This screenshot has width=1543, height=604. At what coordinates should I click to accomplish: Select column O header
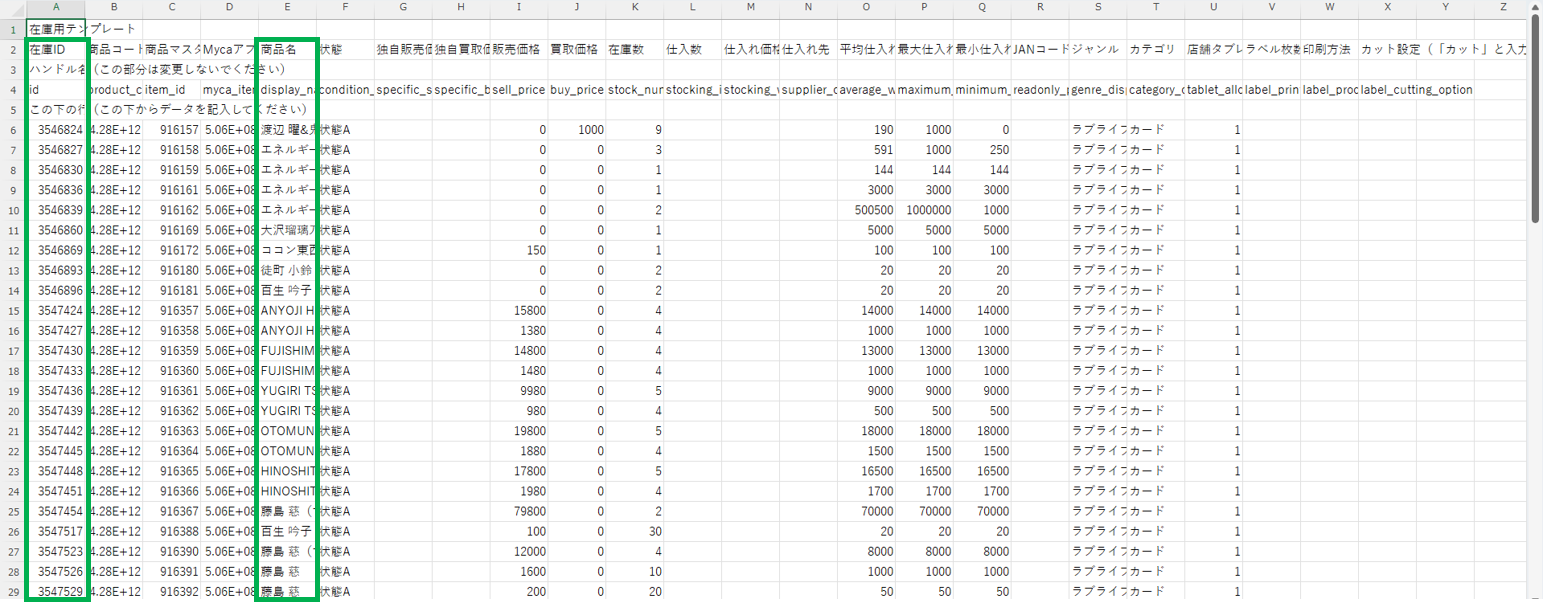[x=866, y=8]
